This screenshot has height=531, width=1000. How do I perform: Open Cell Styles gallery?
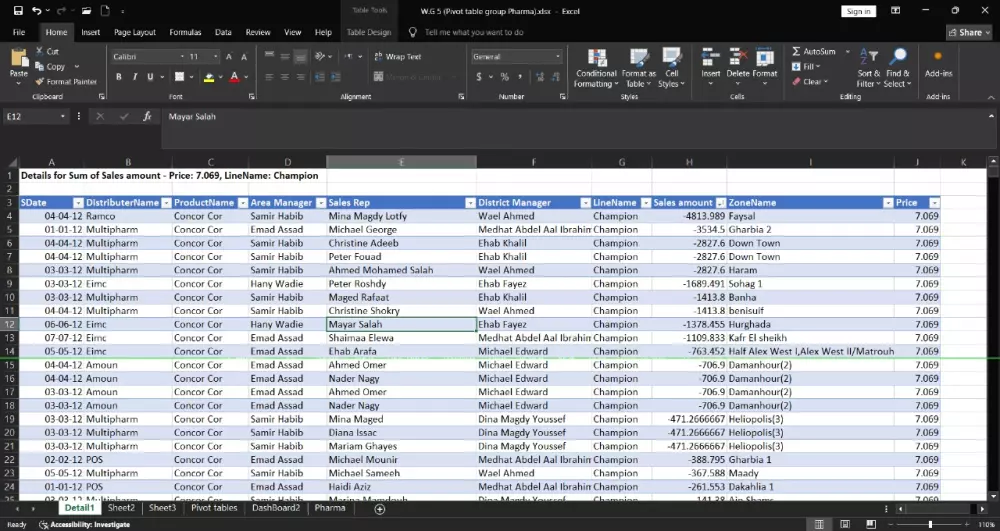tap(671, 68)
